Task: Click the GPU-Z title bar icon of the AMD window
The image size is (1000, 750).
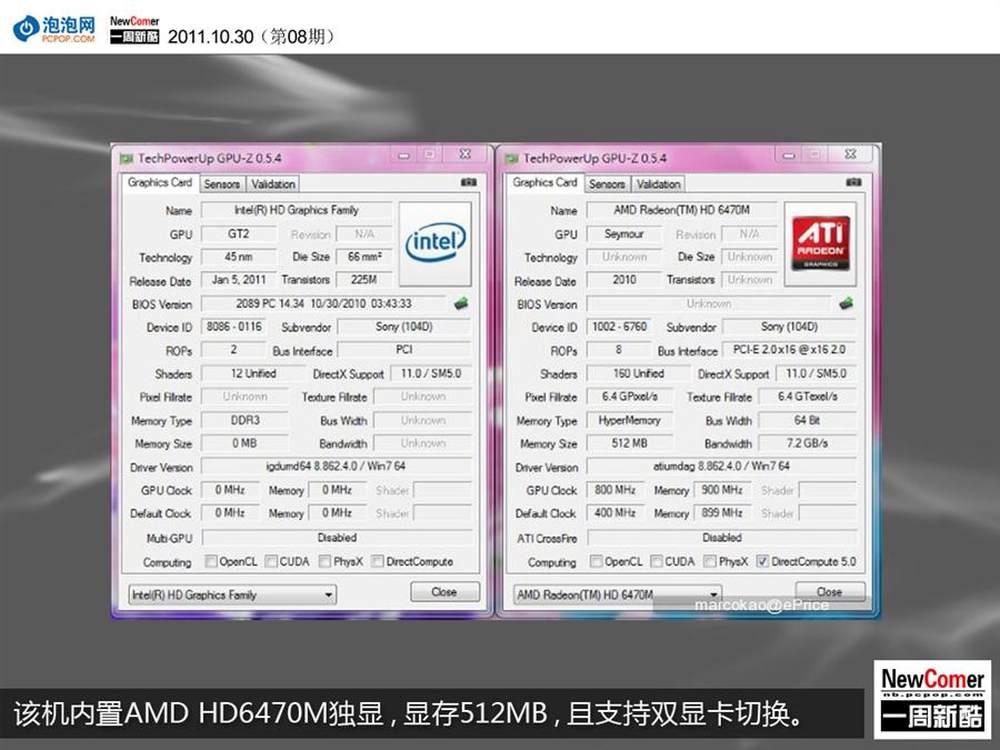Action: point(511,158)
